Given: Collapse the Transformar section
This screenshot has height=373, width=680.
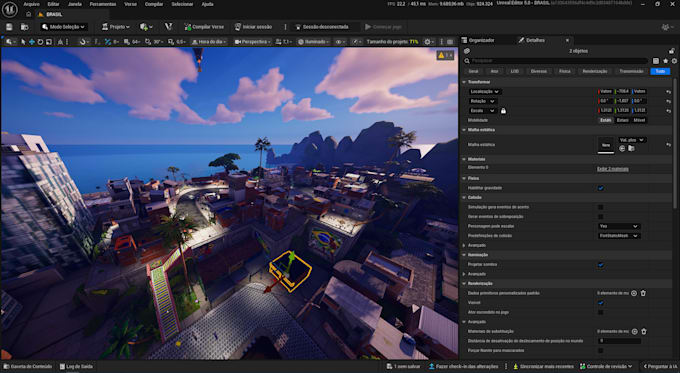Looking at the screenshot, I should [464, 82].
